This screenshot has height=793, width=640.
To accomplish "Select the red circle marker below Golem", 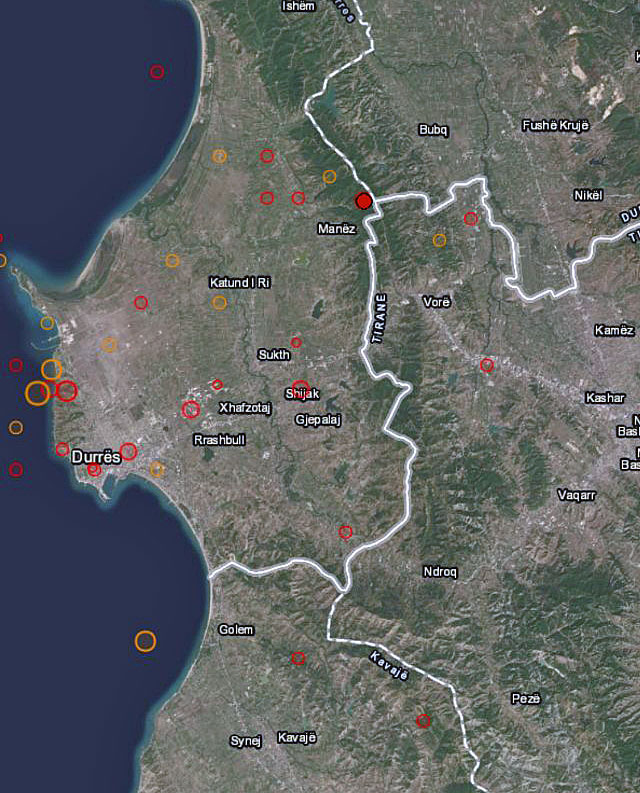I will click(298, 658).
